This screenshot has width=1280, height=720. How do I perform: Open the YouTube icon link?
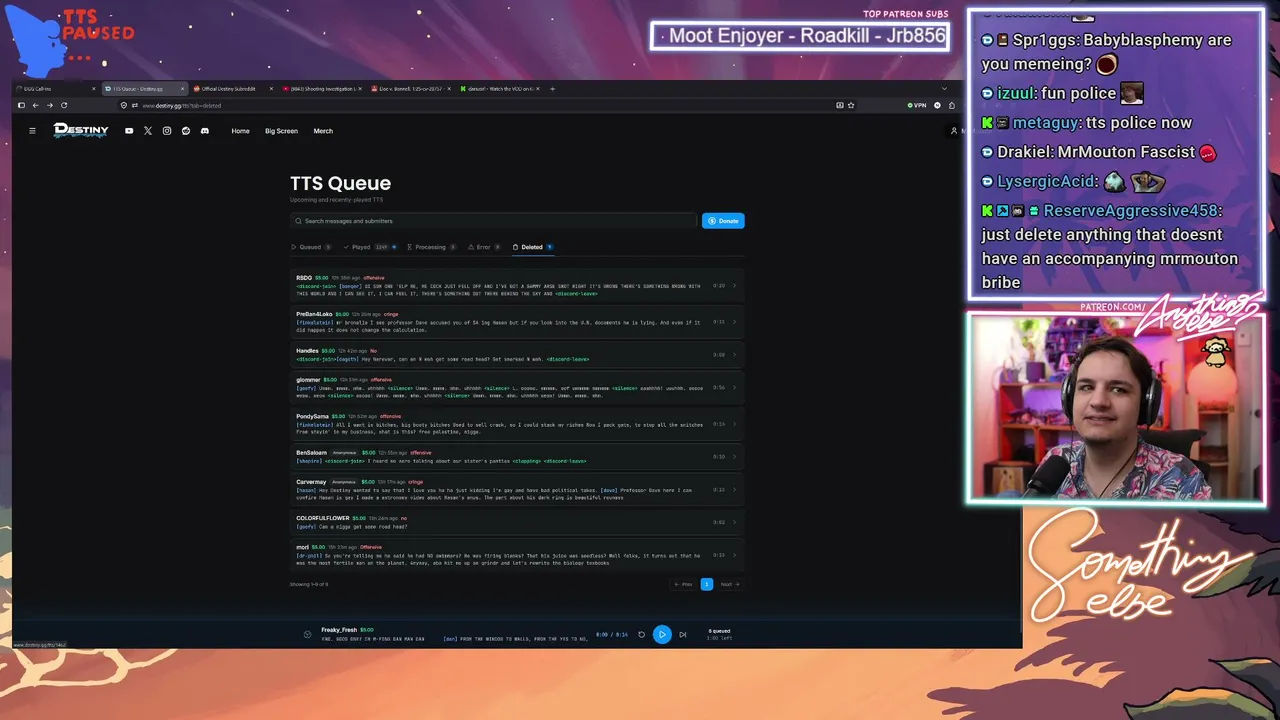[129, 131]
